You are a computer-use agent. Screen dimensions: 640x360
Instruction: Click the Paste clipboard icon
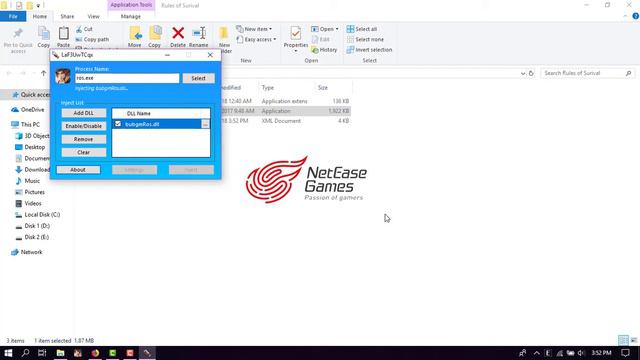coord(63,33)
